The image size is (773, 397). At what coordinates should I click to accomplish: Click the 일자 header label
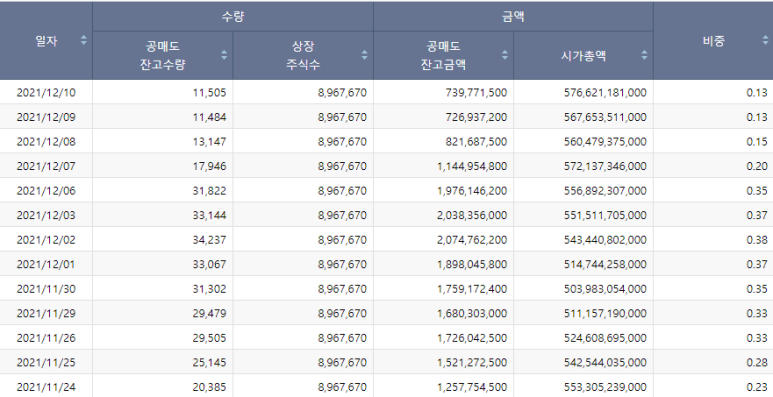[46, 41]
